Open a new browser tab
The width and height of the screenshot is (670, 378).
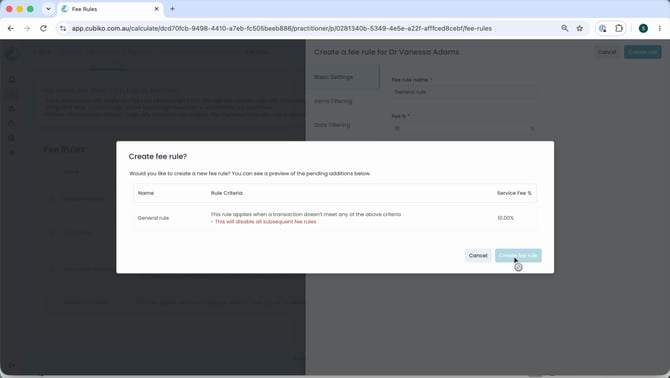click(x=172, y=9)
